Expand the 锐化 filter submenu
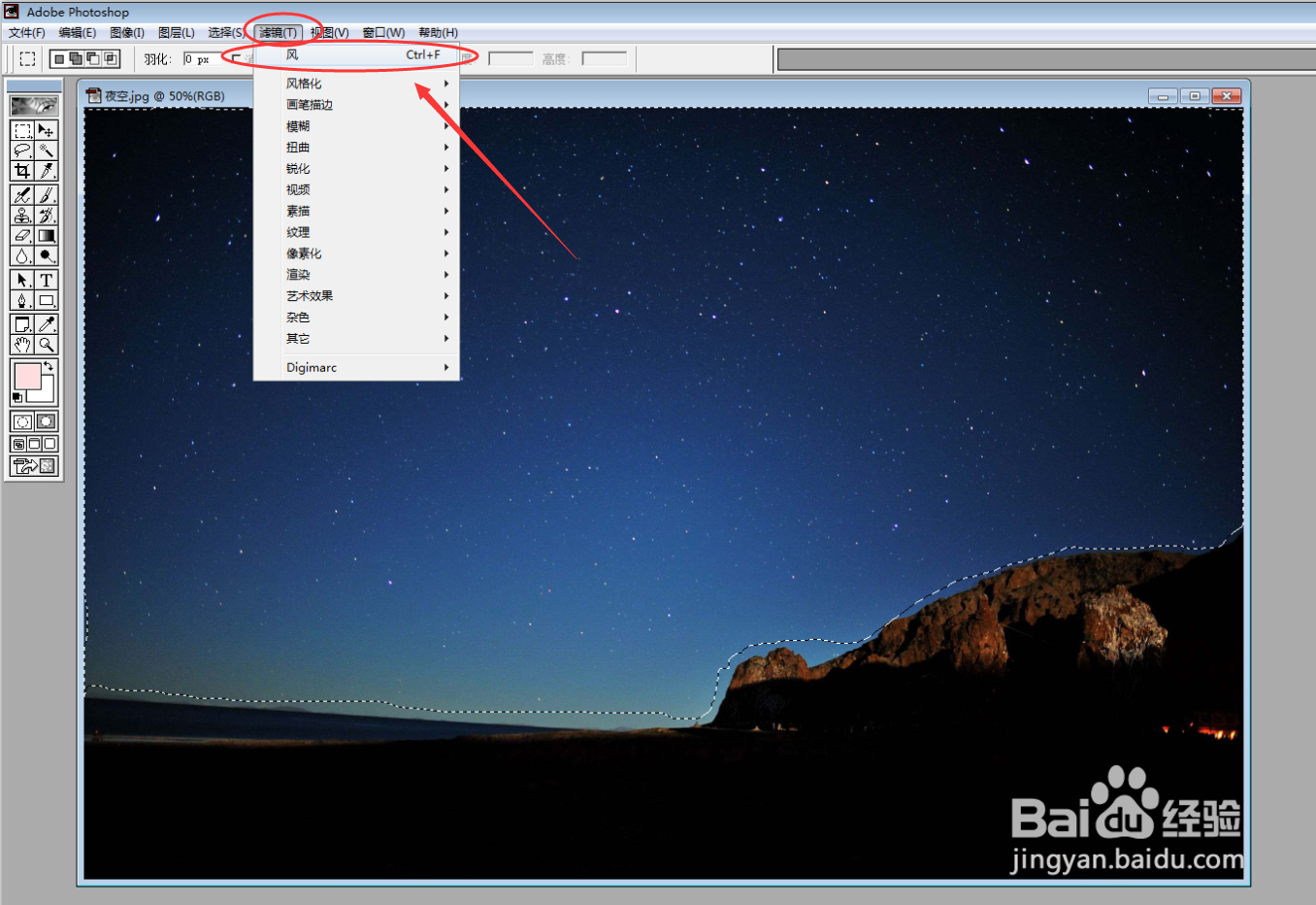Screen dimensions: 1316x905 pos(356,169)
